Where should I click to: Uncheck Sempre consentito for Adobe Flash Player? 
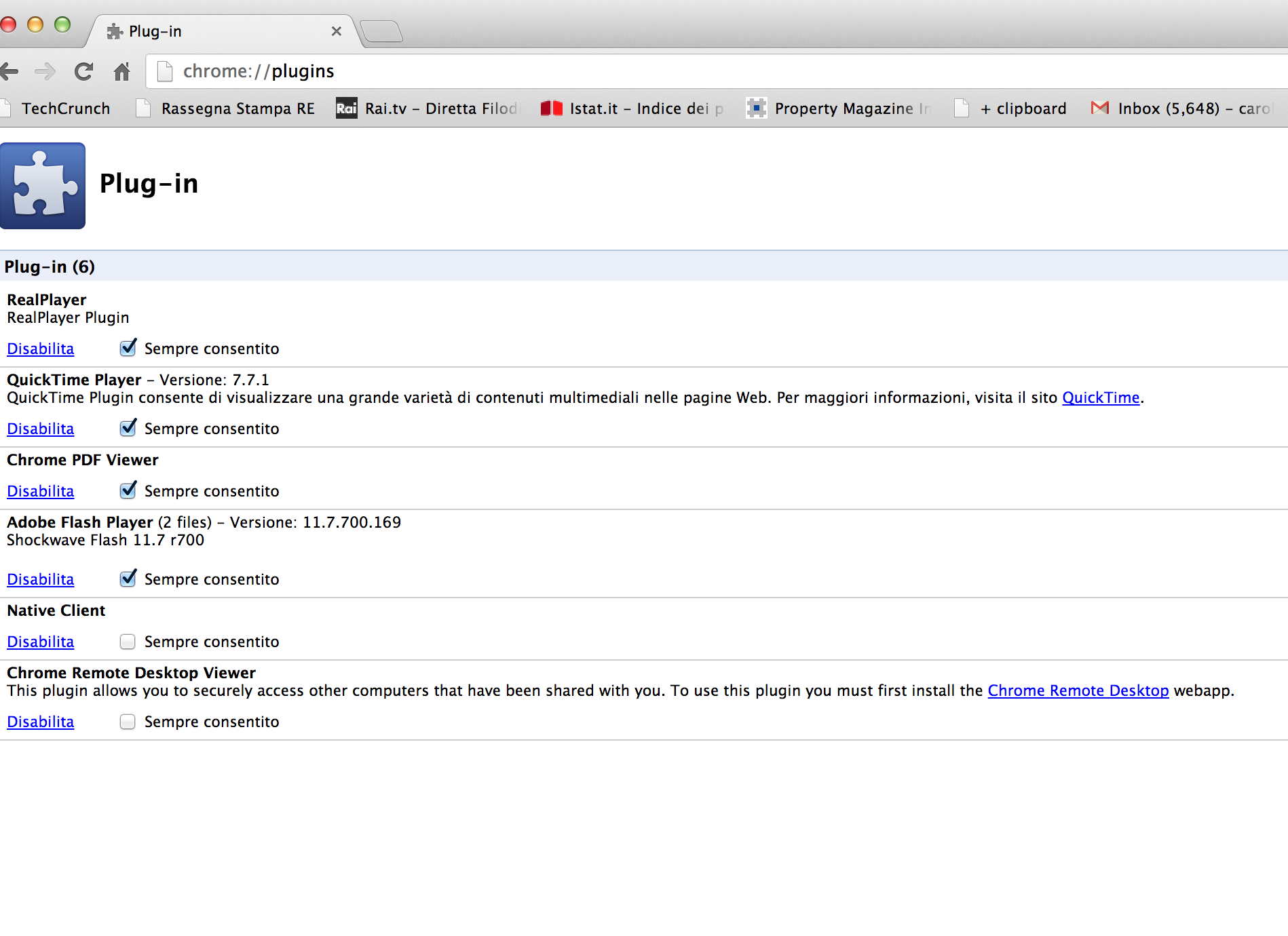[x=128, y=579]
